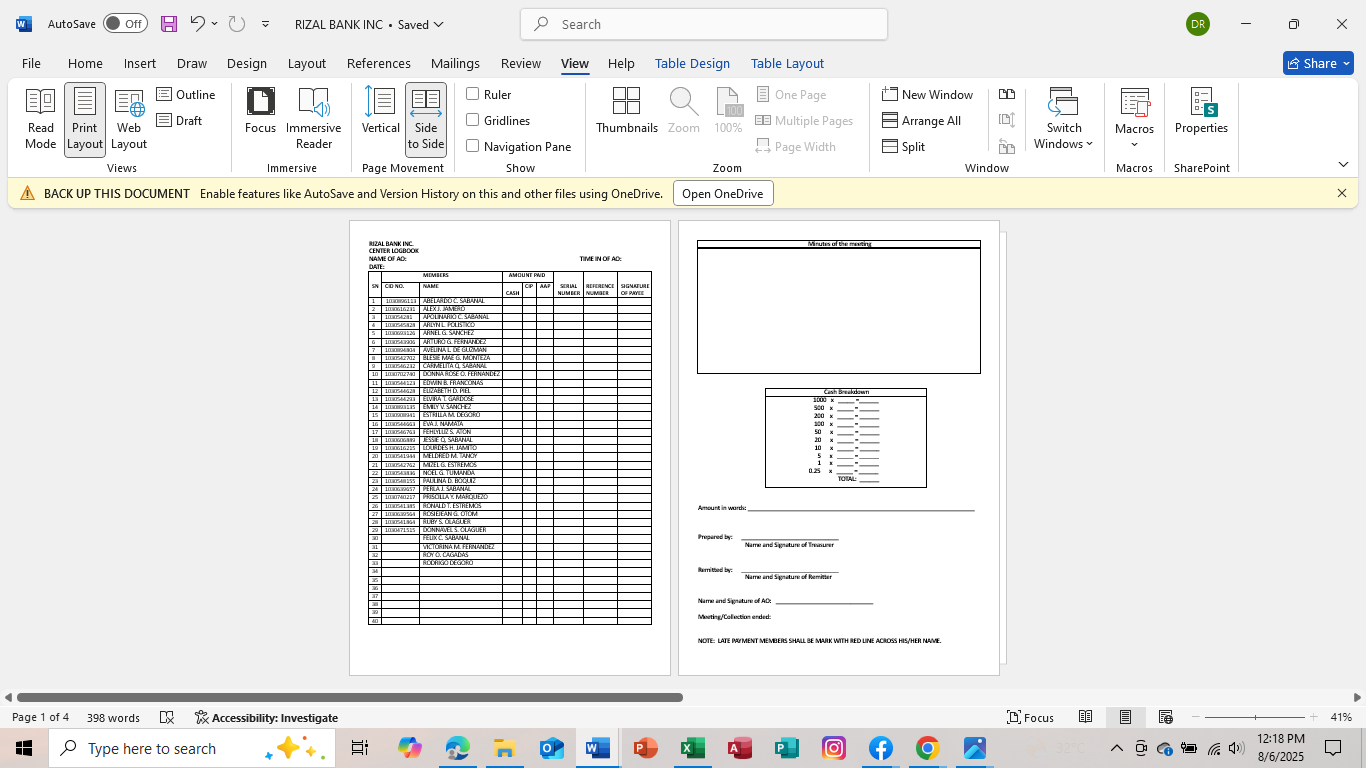Open the Zoom dialog

coord(684,112)
